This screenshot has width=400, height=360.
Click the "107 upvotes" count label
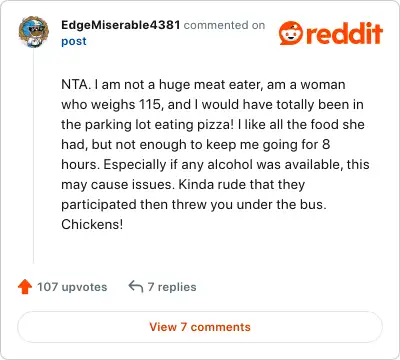72,287
